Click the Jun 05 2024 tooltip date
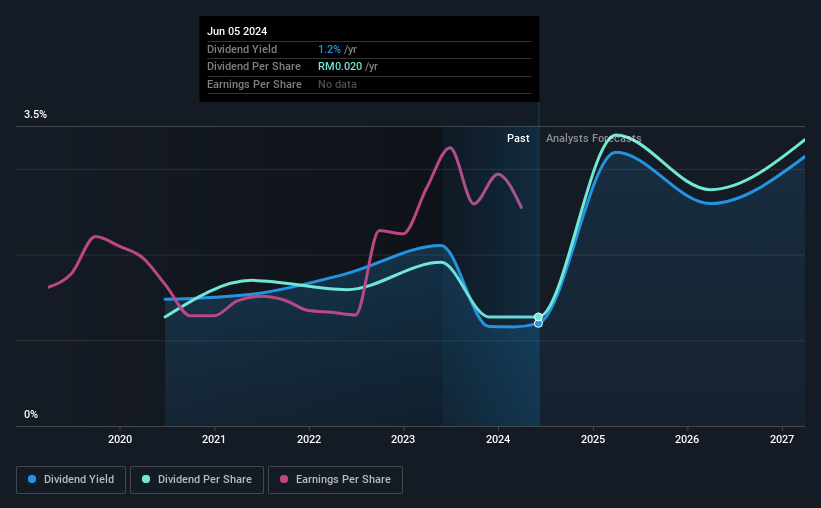Image resolution: width=821 pixels, height=508 pixels. pyautogui.click(x=237, y=31)
